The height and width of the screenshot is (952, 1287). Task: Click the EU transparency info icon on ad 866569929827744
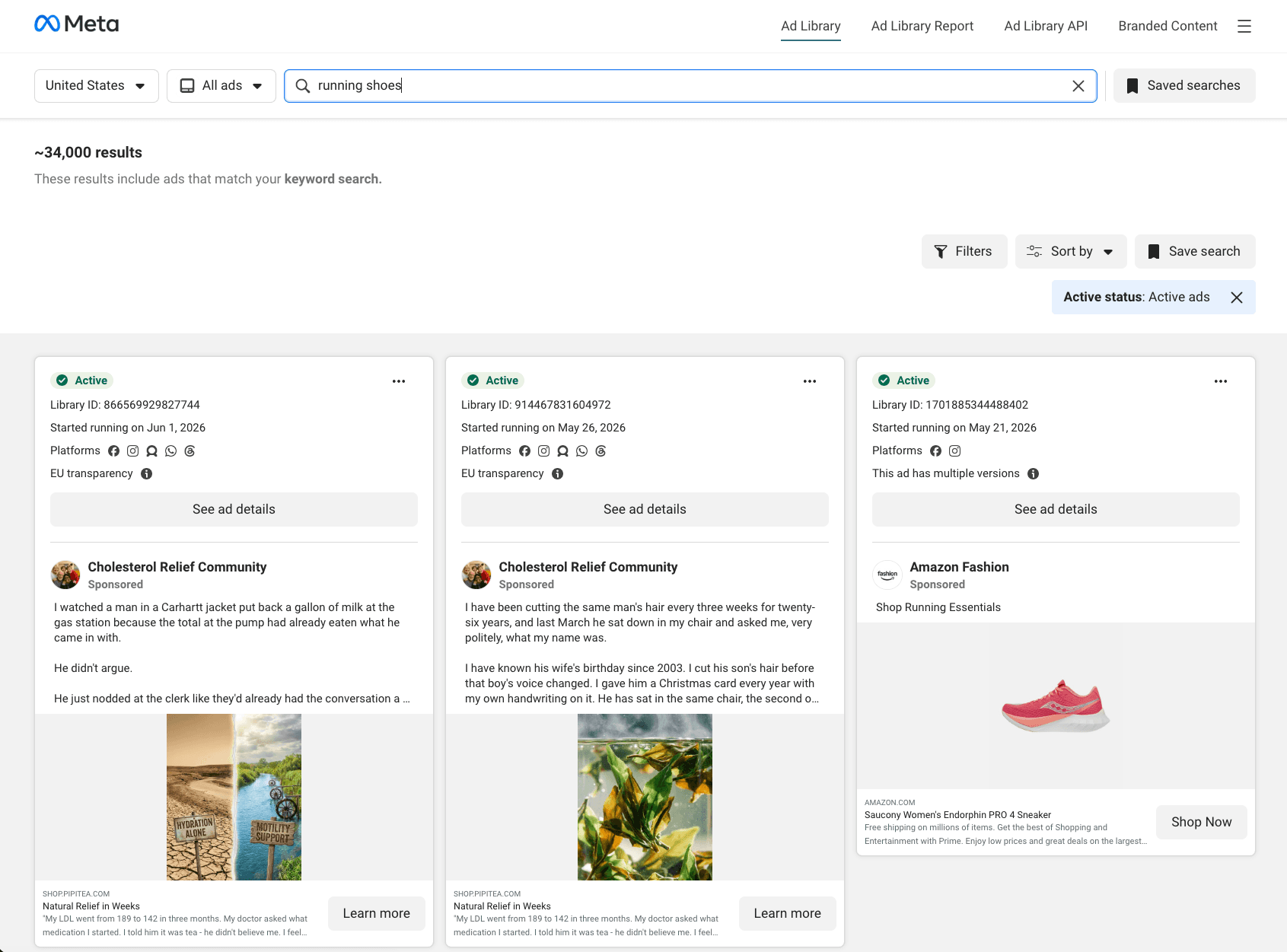(x=147, y=474)
